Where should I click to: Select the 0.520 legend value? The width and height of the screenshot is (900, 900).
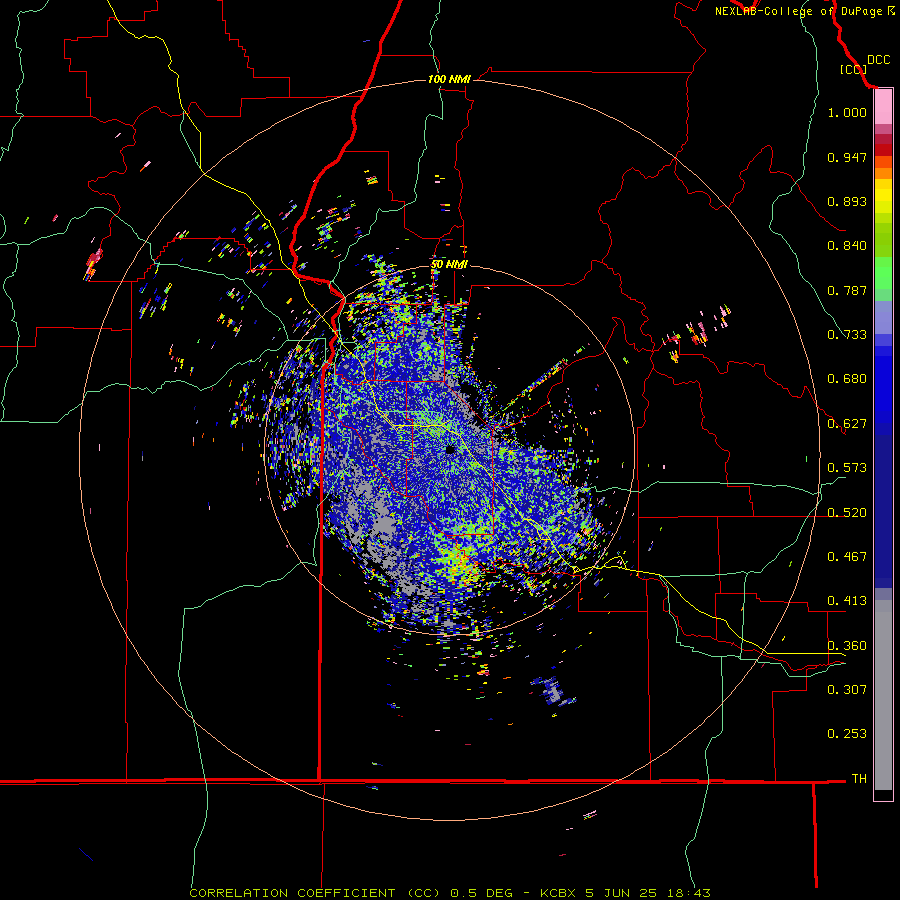coord(847,513)
